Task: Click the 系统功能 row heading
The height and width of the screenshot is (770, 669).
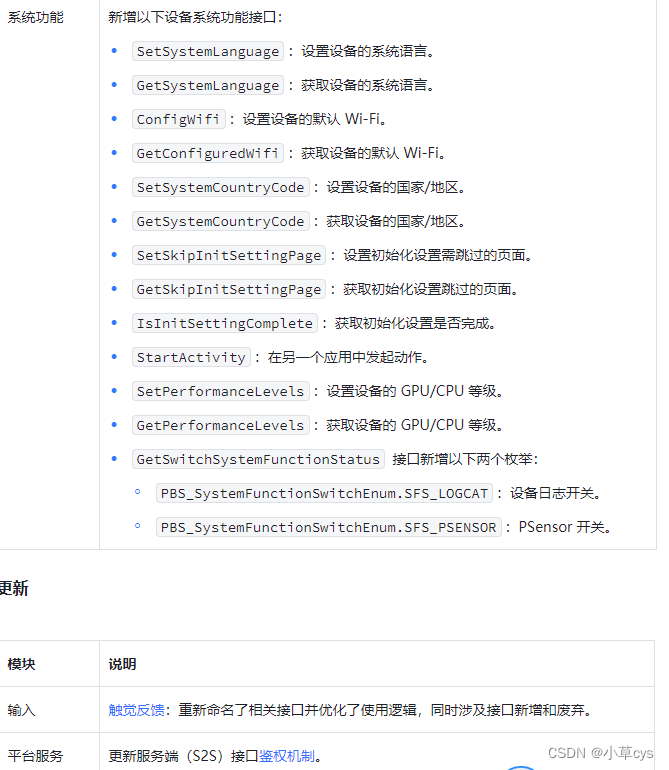Action: 35,18
